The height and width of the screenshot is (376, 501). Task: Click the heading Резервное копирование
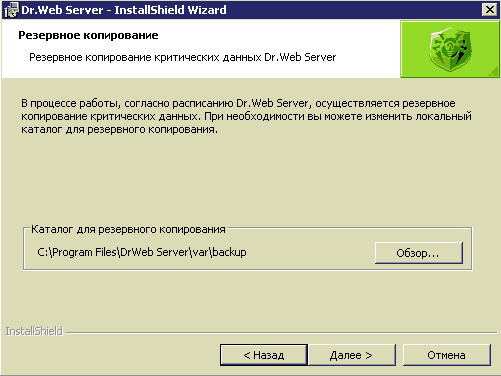(88, 35)
